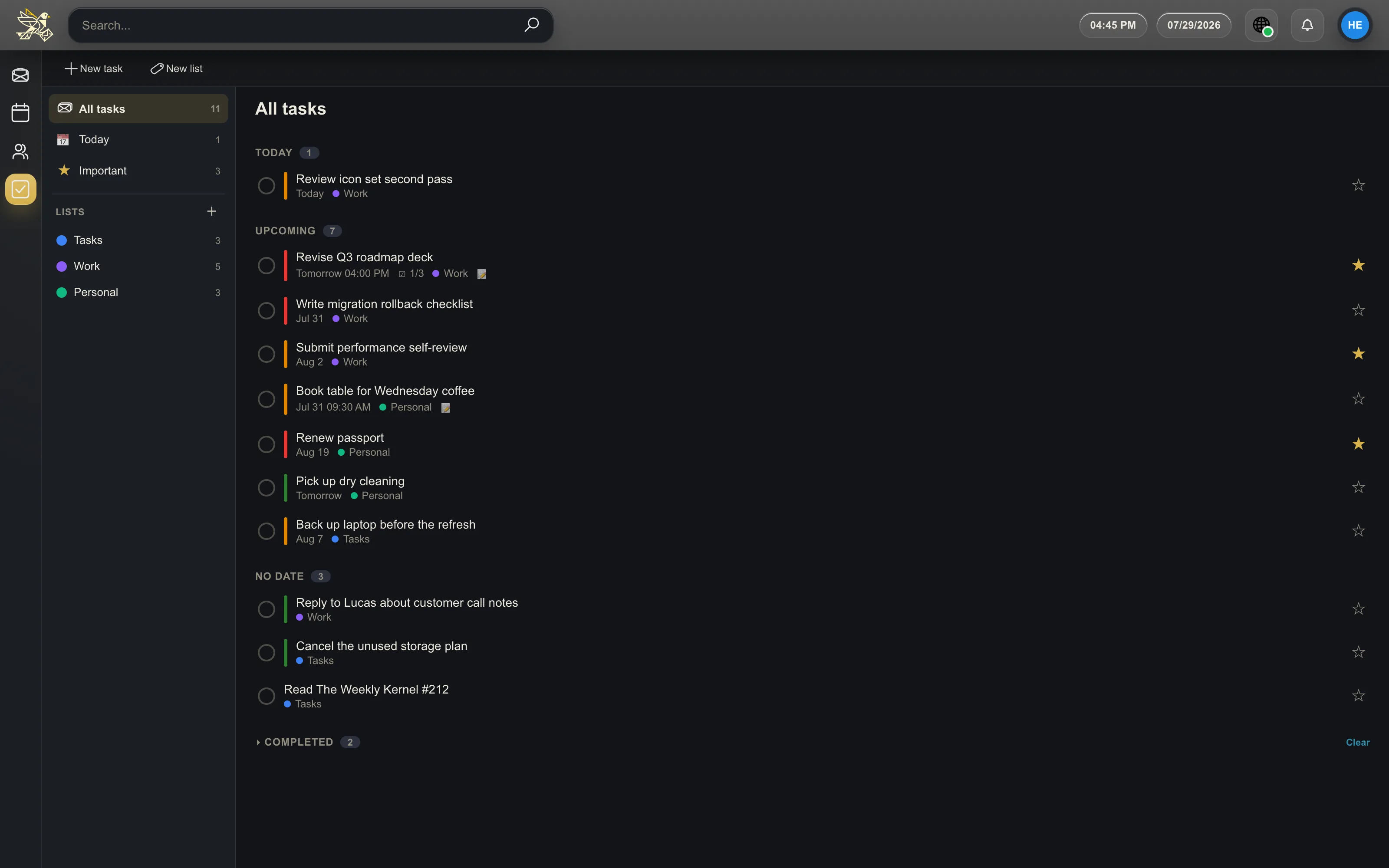
Task: Mark Renew passport as done
Action: (267, 444)
